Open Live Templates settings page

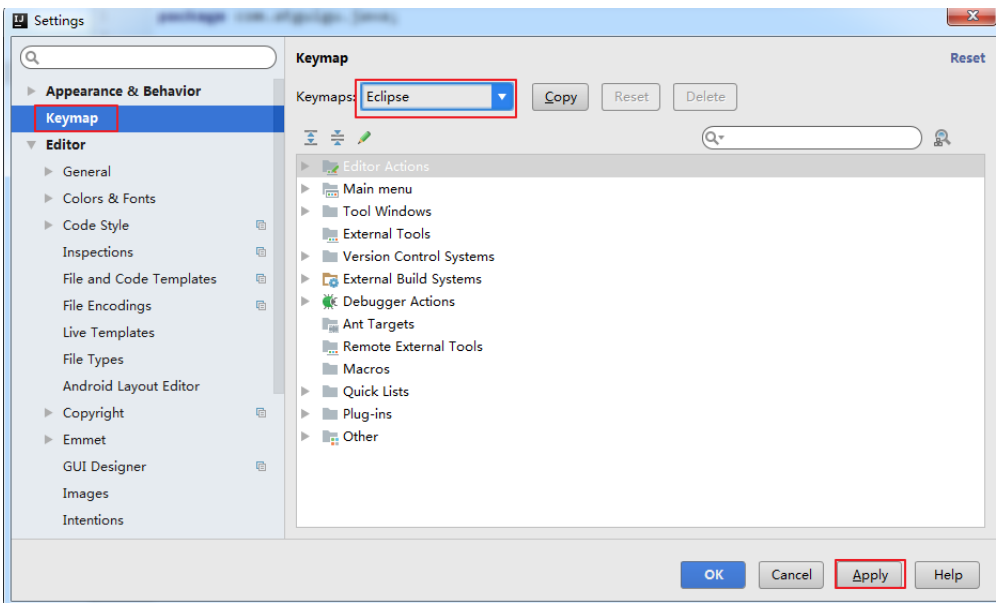click(108, 333)
